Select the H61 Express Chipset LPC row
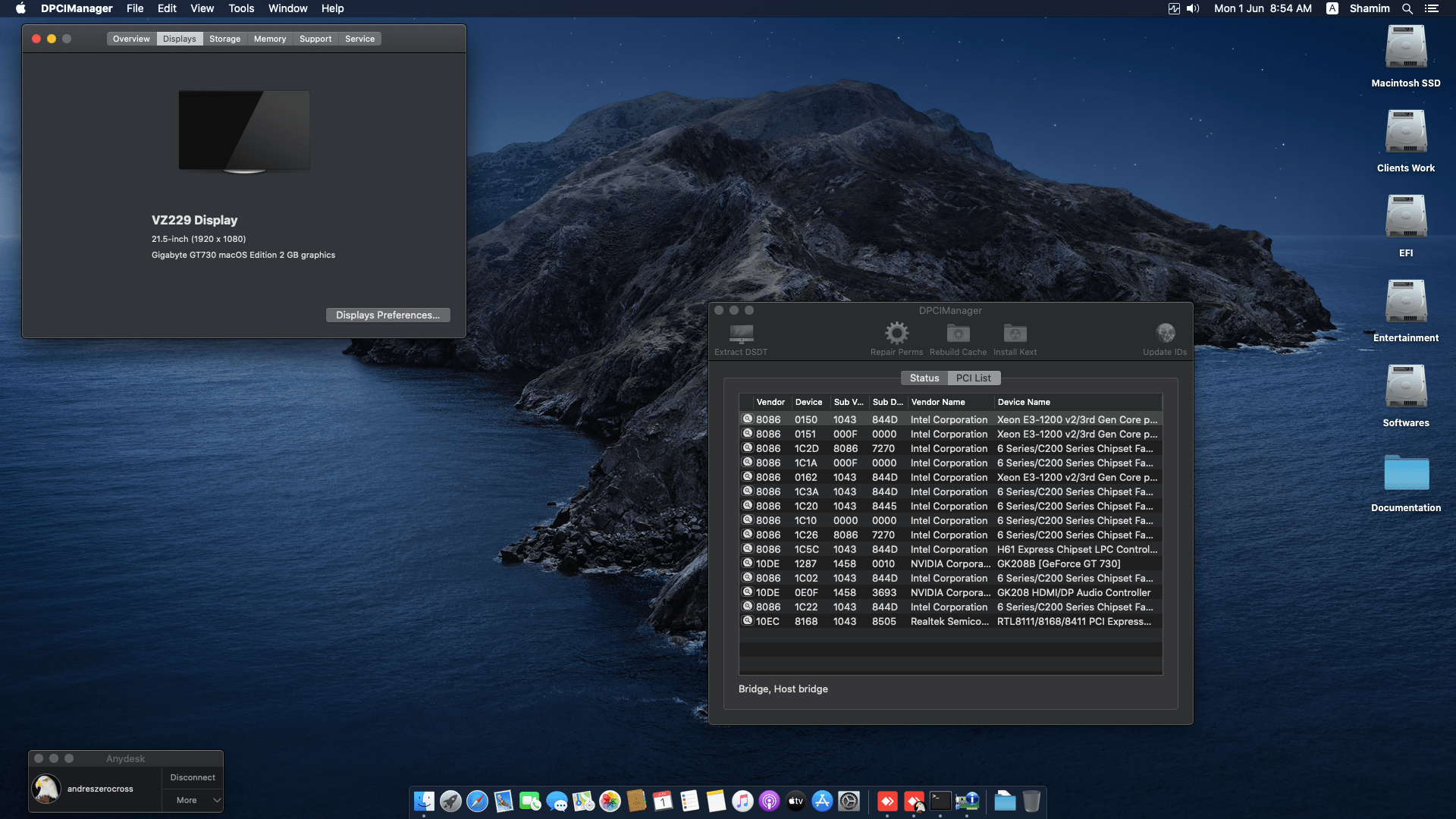Image resolution: width=1456 pixels, height=819 pixels. [950, 549]
